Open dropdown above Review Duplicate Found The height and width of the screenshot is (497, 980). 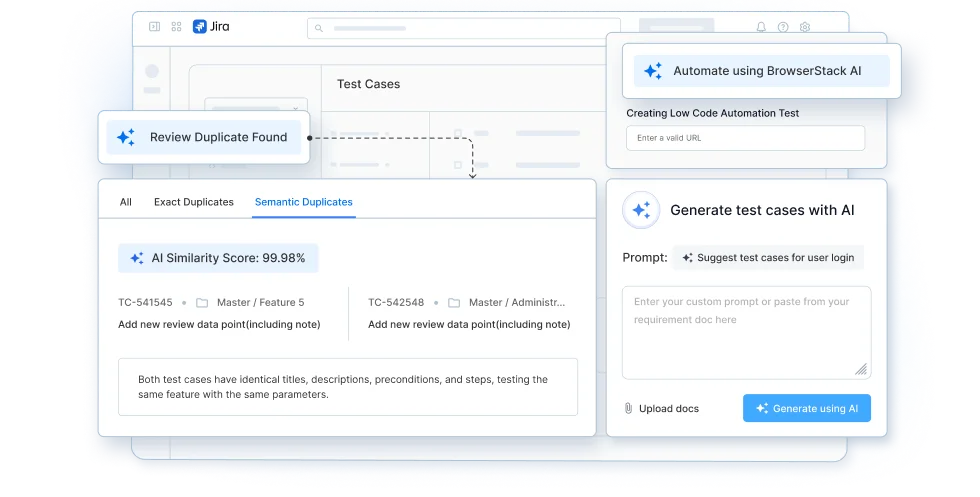(x=256, y=105)
